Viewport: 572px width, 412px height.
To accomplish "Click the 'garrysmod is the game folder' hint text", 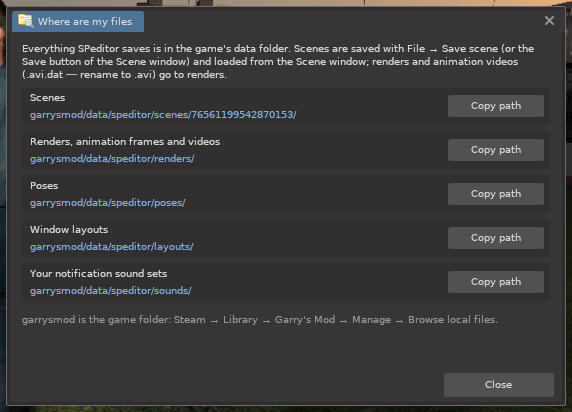I will click(260, 320).
